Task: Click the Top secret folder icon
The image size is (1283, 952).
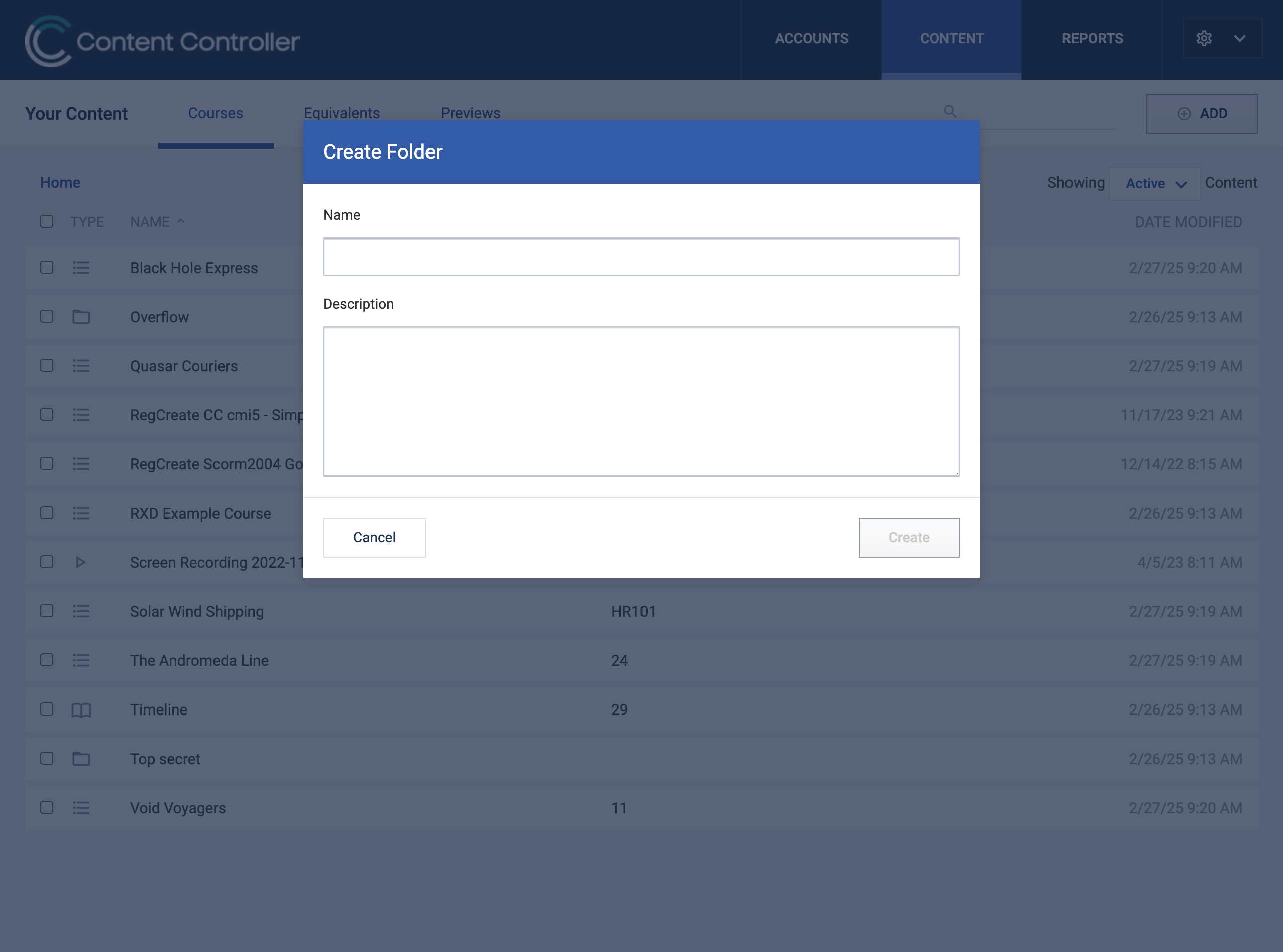Action: coord(81,759)
